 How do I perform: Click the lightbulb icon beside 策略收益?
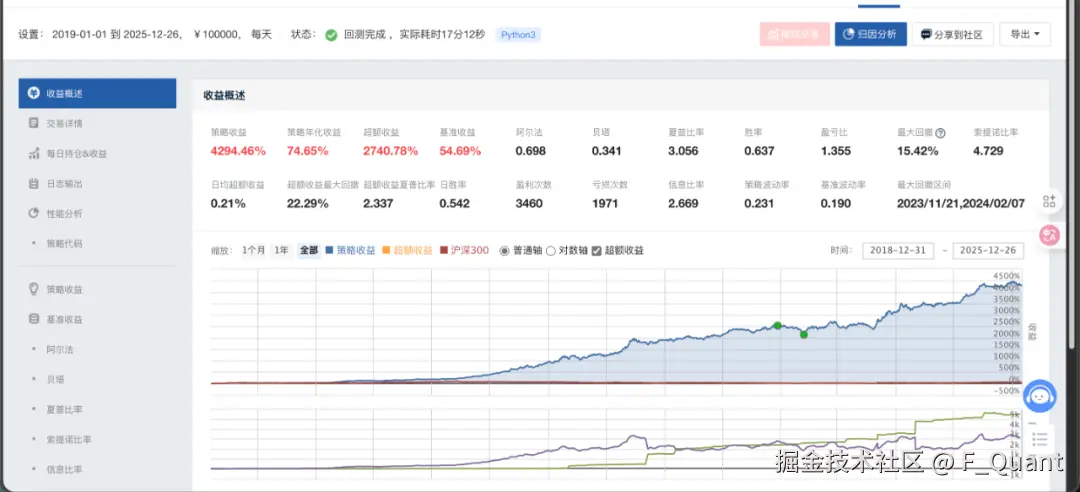pyautogui.click(x=33, y=289)
